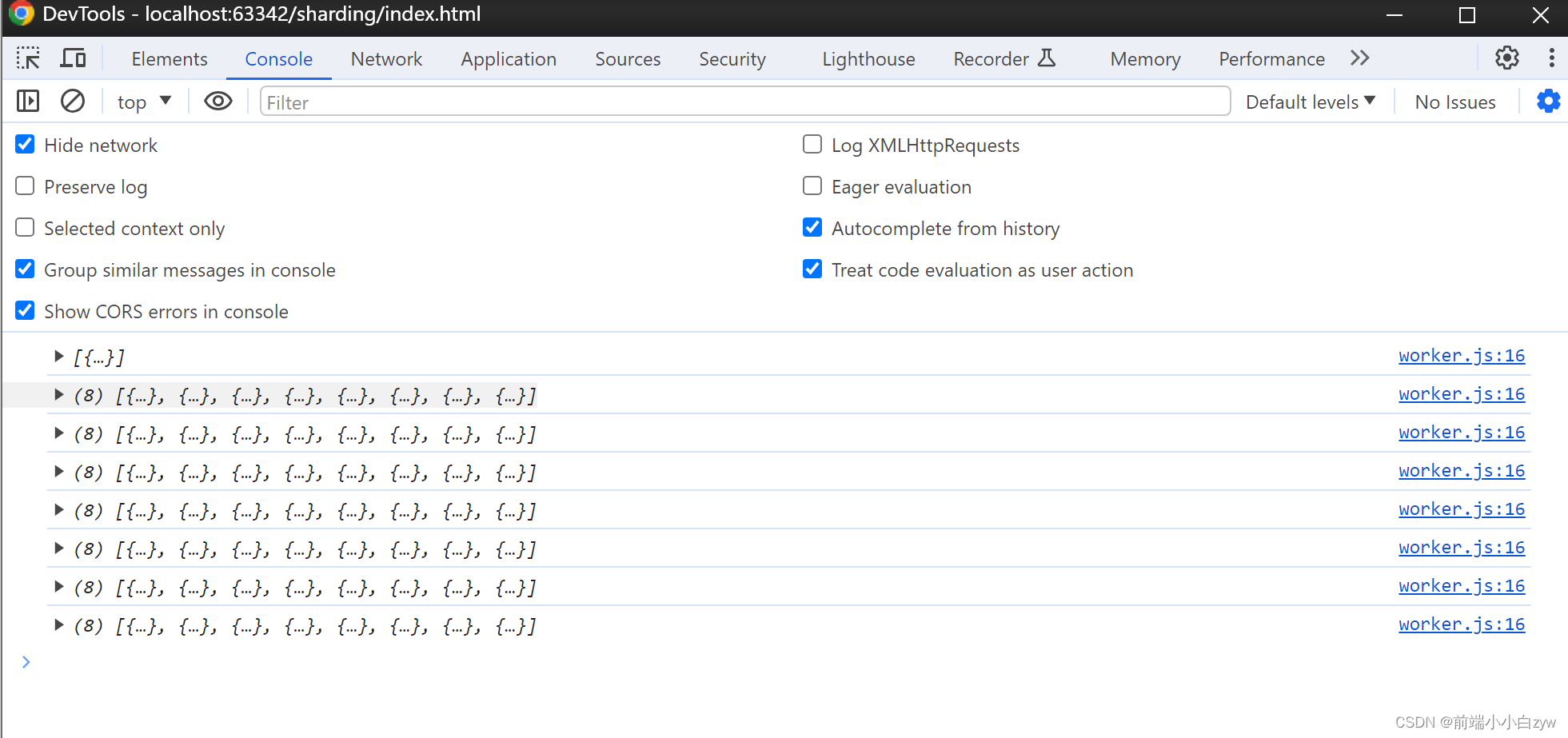Image resolution: width=1568 pixels, height=738 pixels.
Task: Enable Preserve log checkbox
Action: point(26,186)
